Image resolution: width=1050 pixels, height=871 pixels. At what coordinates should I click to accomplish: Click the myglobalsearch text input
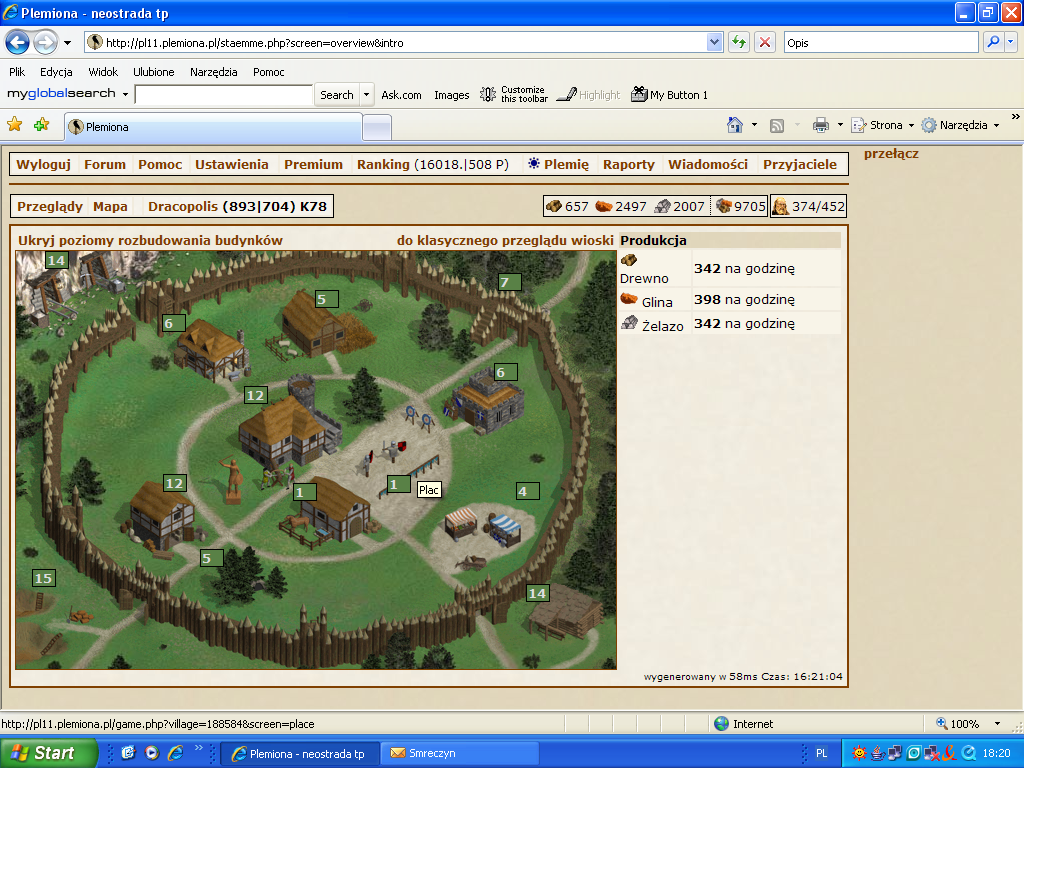coord(224,94)
